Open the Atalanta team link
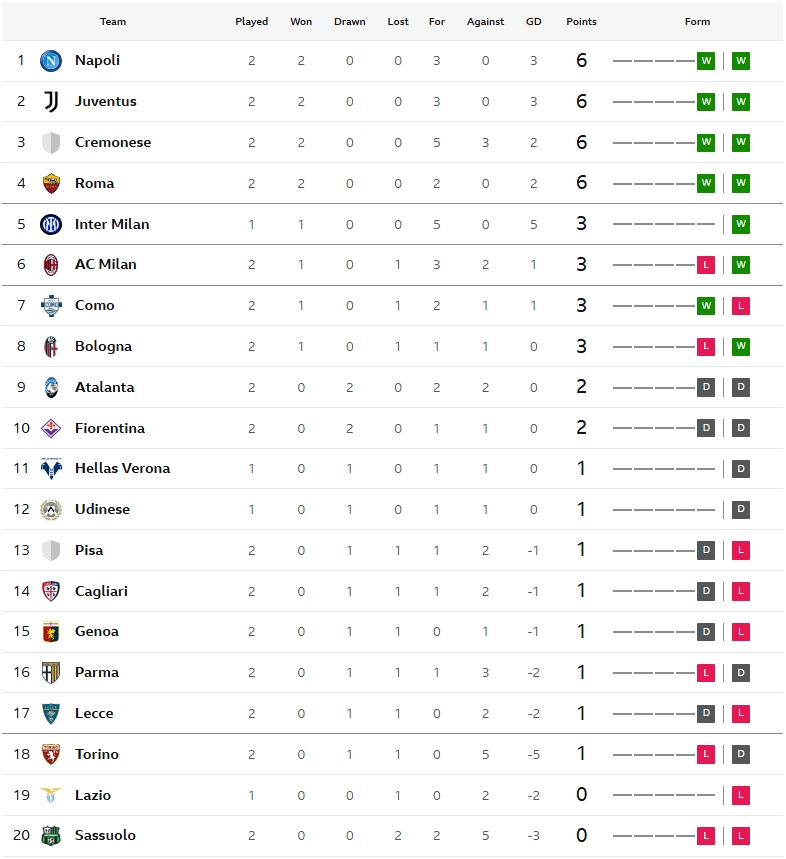The image size is (786, 859). pos(105,387)
